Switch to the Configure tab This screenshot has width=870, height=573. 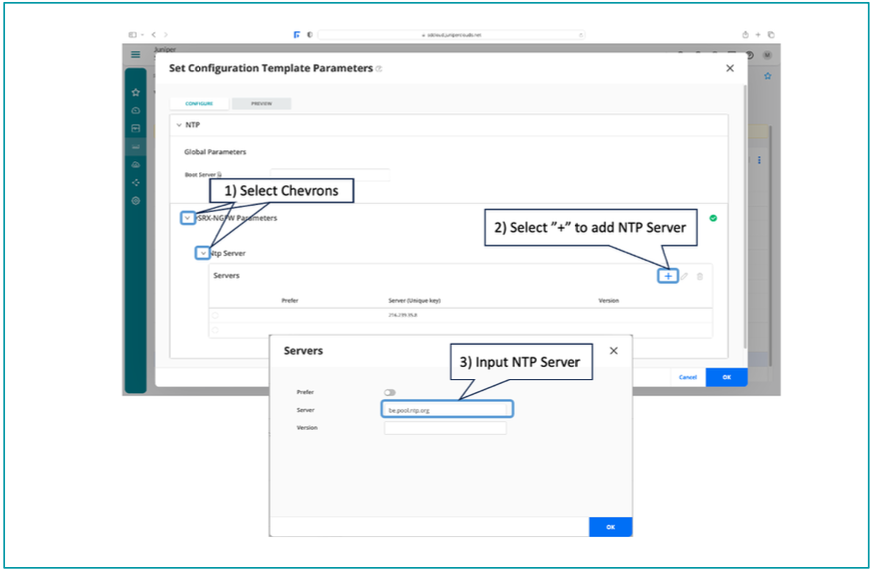click(198, 103)
